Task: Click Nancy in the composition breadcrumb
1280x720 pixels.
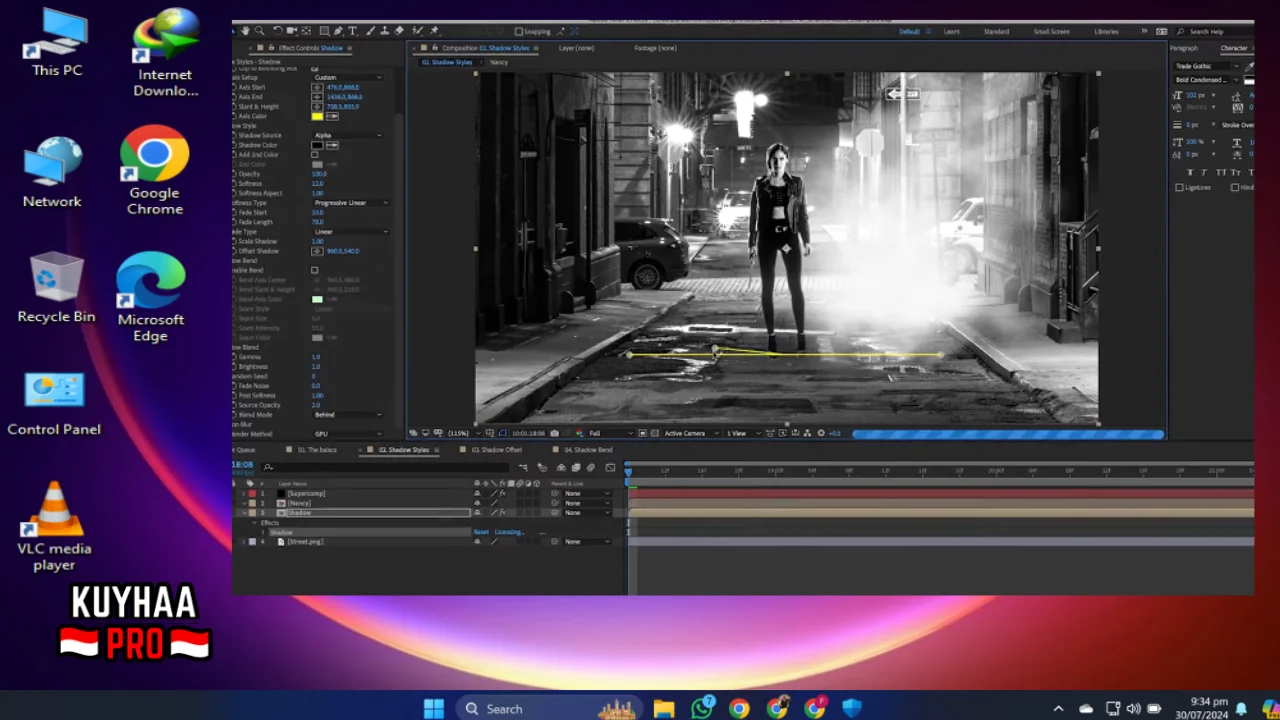Action: 499,62
